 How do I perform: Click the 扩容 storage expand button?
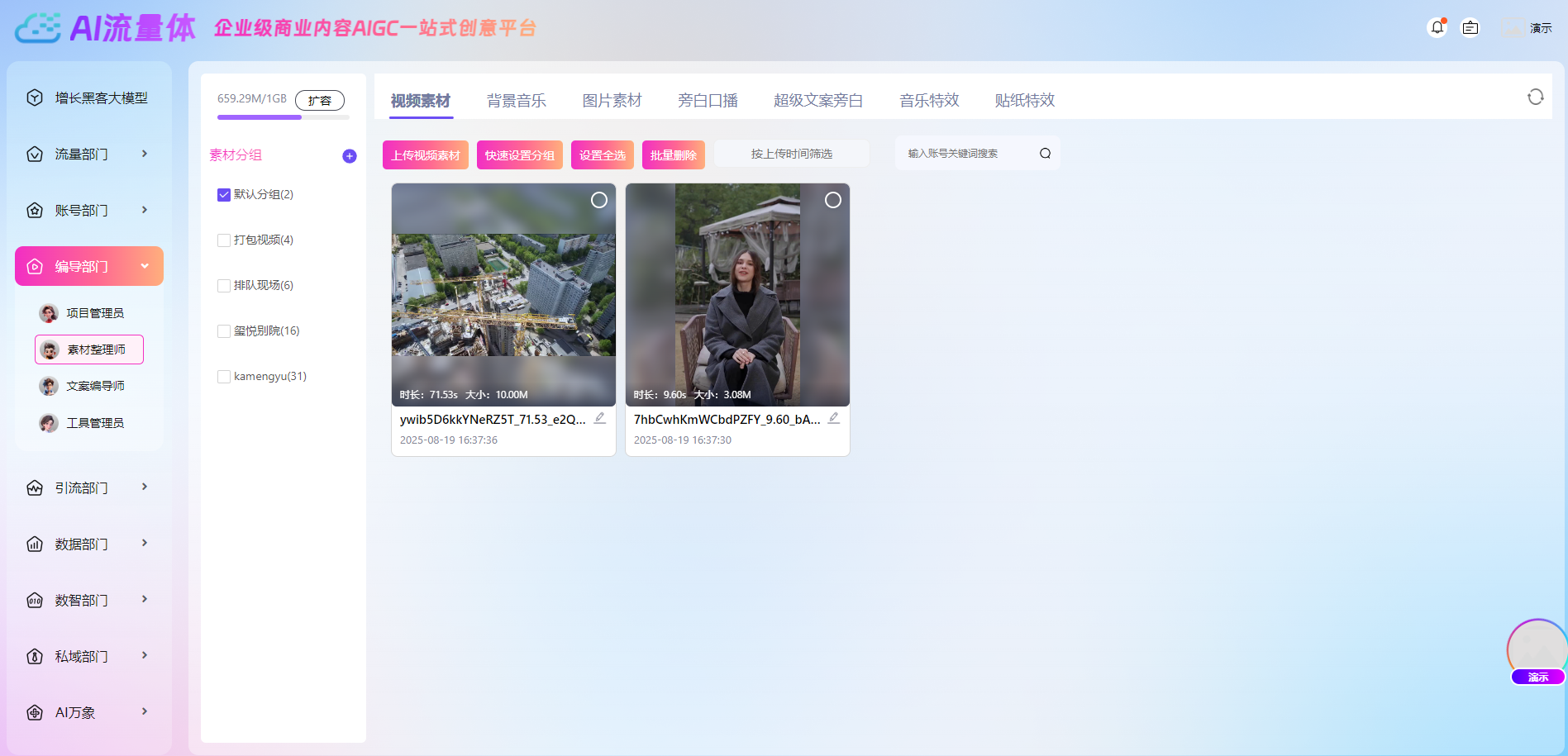point(320,100)
